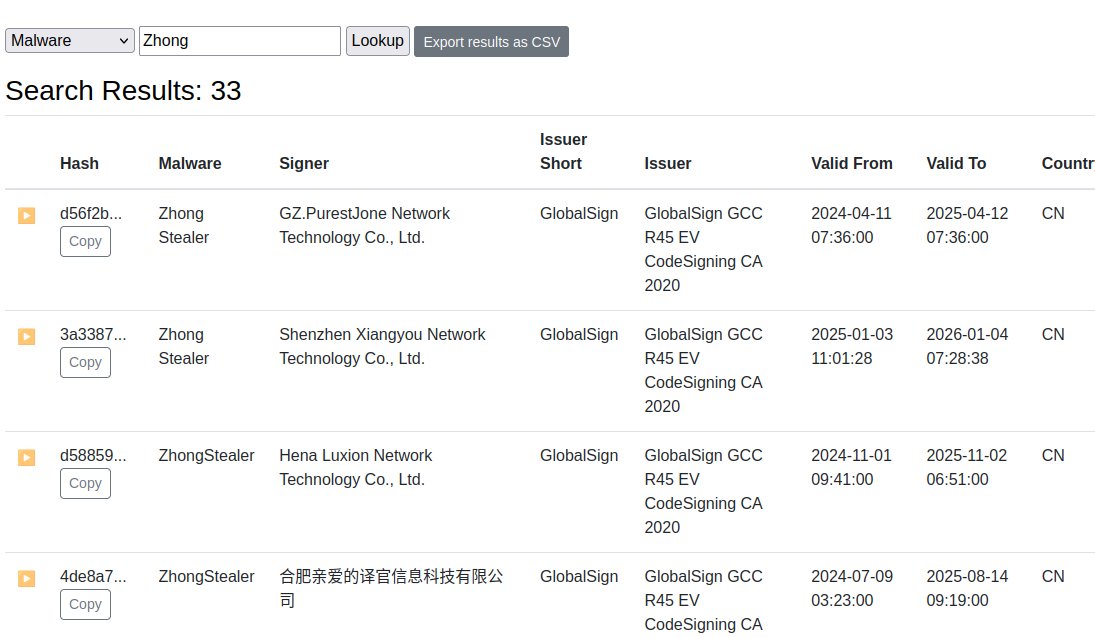
Task: Select the Hena Luxion Network Technology signer
Action: [x=355, y=468]
